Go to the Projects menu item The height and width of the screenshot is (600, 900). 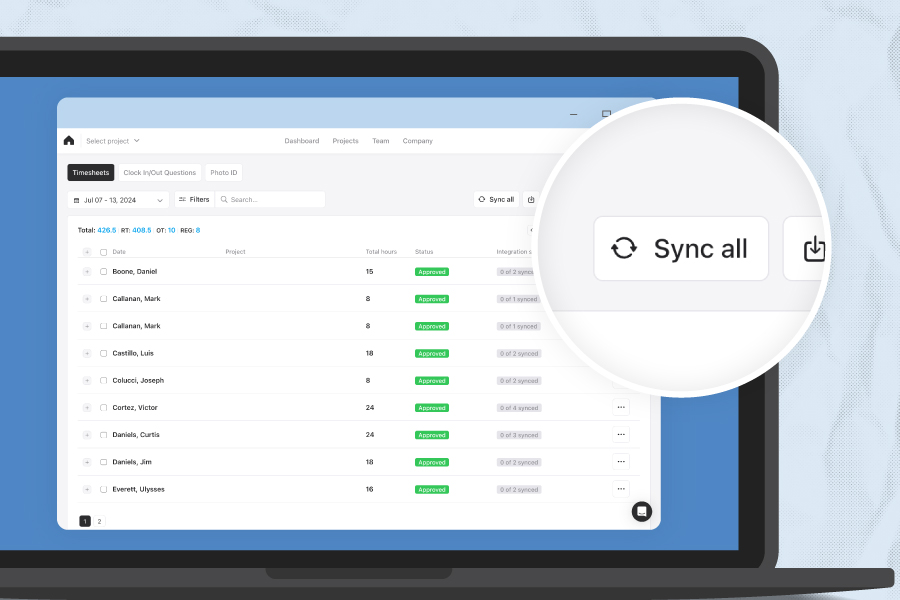(x=345, y=141)
